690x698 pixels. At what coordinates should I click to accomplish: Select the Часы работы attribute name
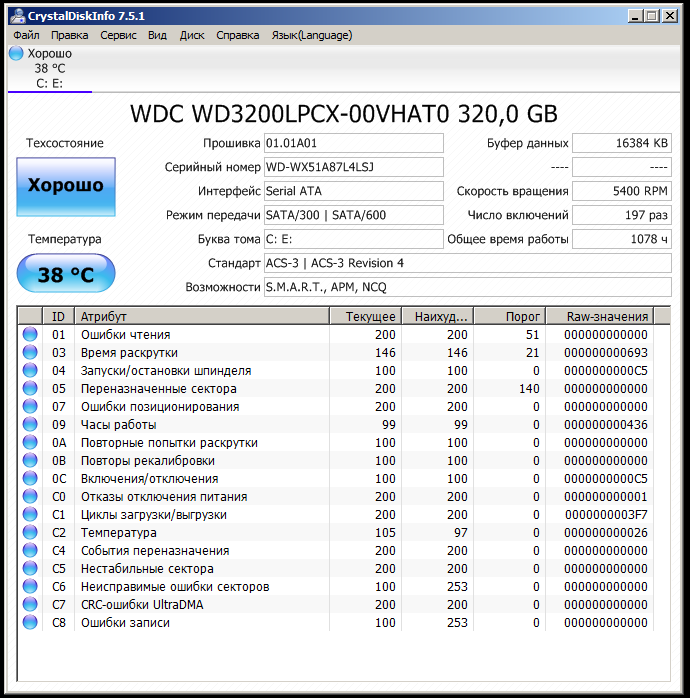(118, 425)
